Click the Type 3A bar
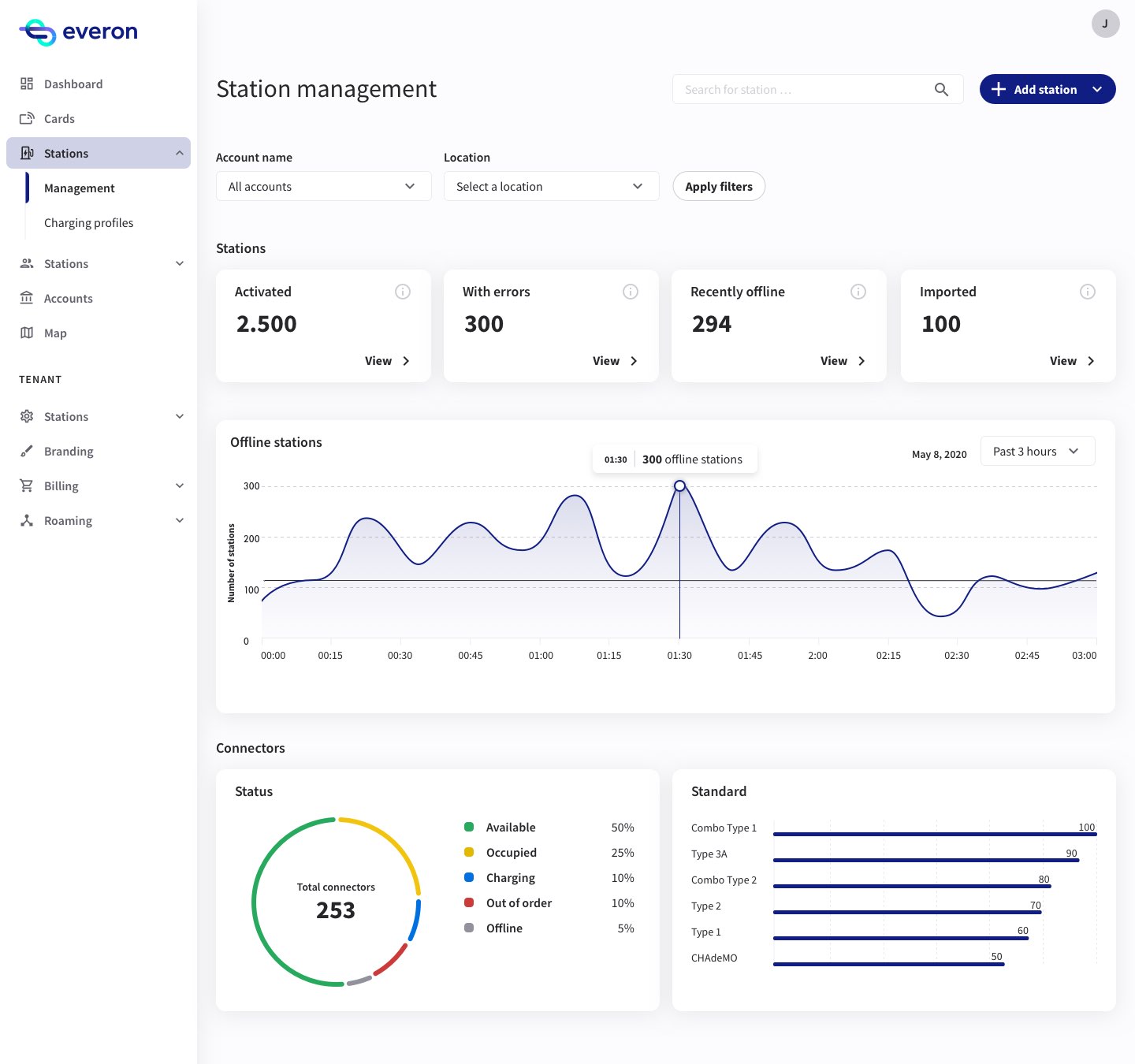1135x1064 pixels. (926, 860)
